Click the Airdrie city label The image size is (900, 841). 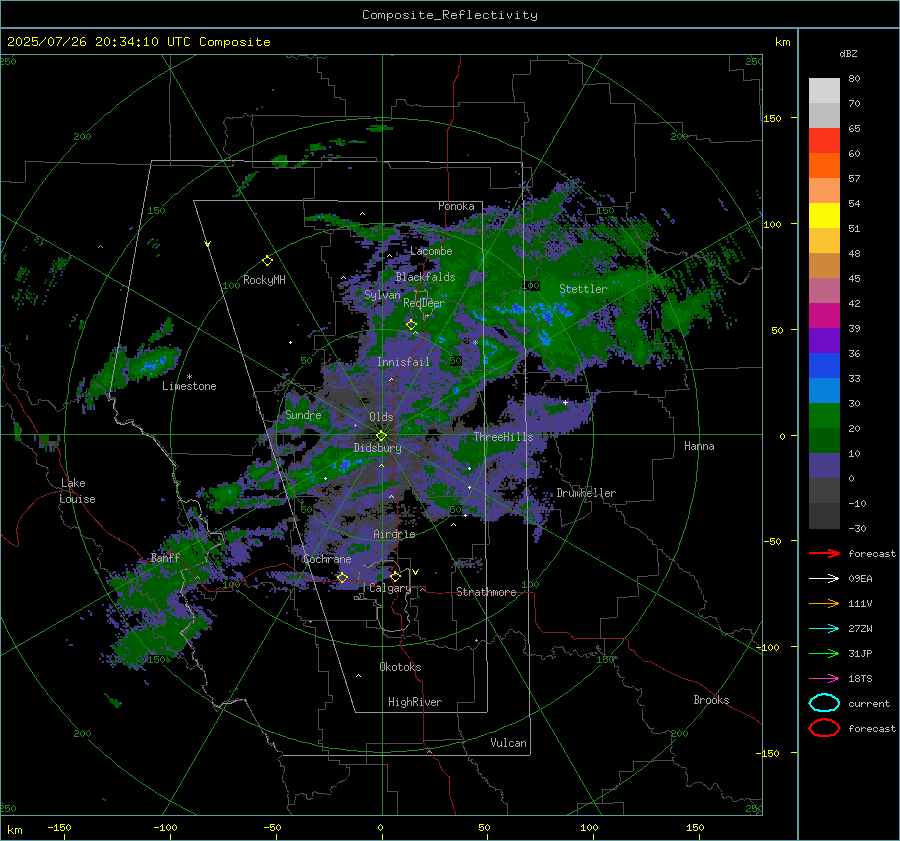(x=394, y=534)
